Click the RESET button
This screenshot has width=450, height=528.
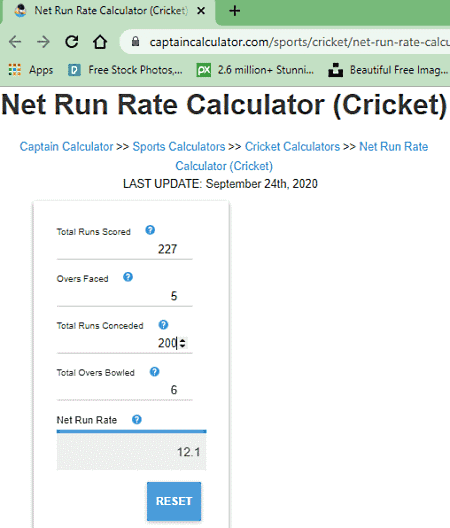click(x=174, y=501)
